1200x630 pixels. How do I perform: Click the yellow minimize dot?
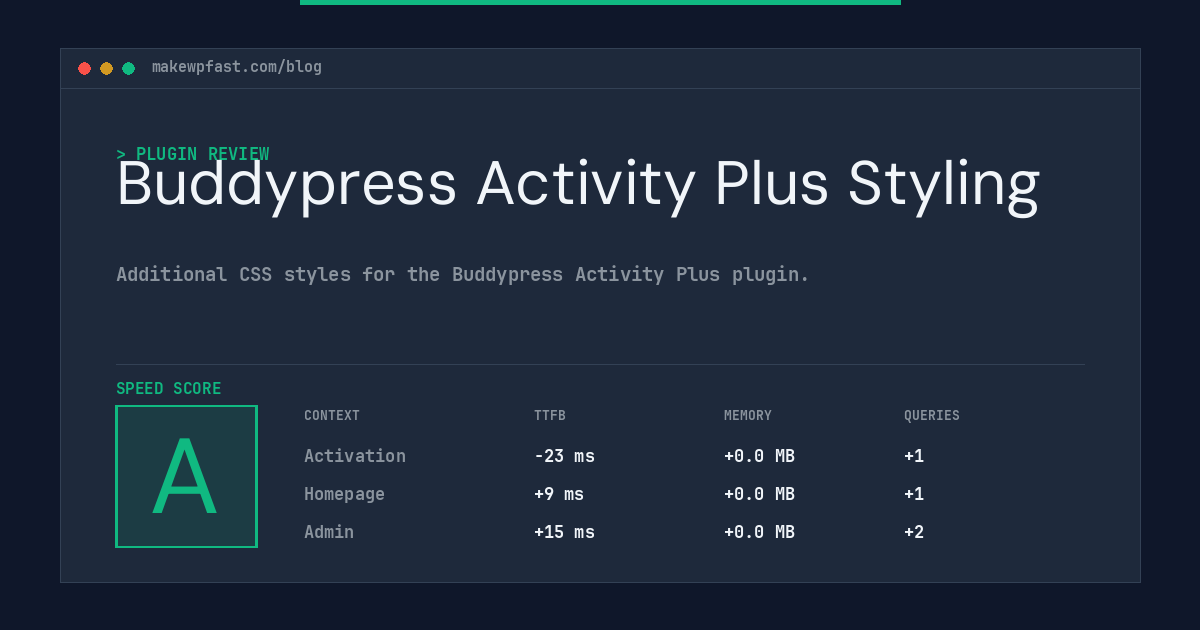[x=106, y=68]
